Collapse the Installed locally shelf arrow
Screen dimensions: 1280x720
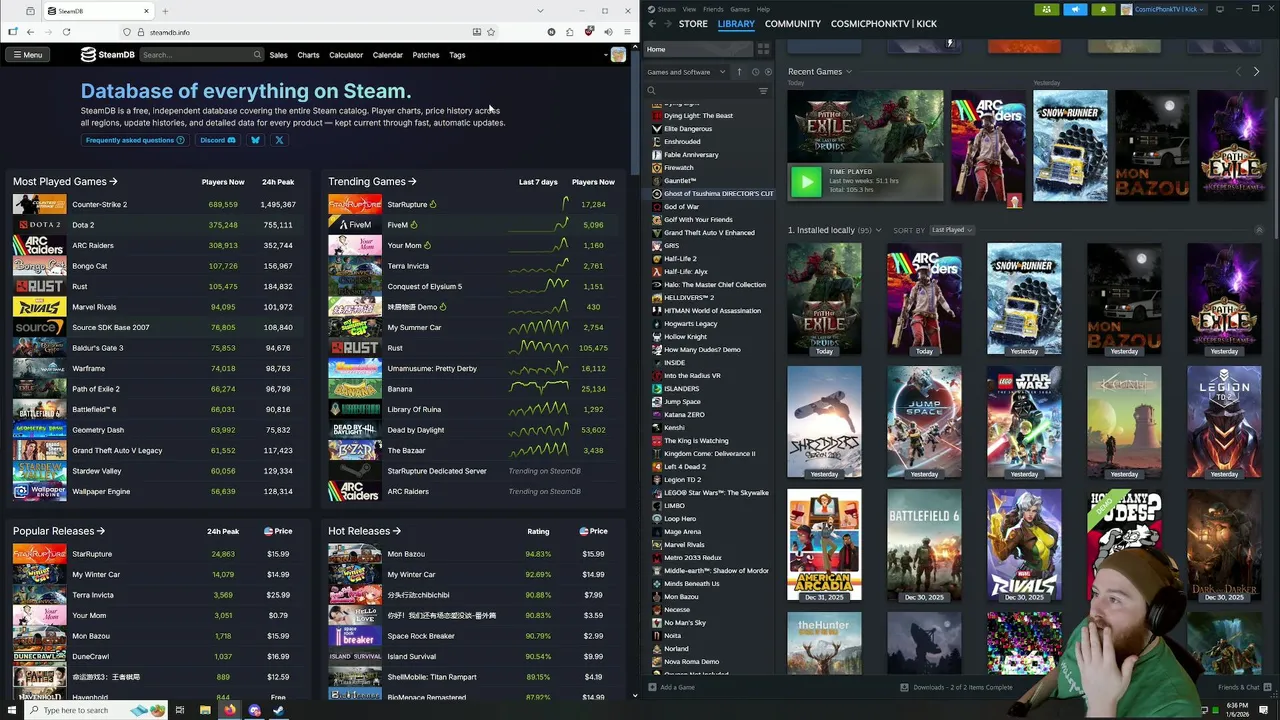pos(1259,231)
